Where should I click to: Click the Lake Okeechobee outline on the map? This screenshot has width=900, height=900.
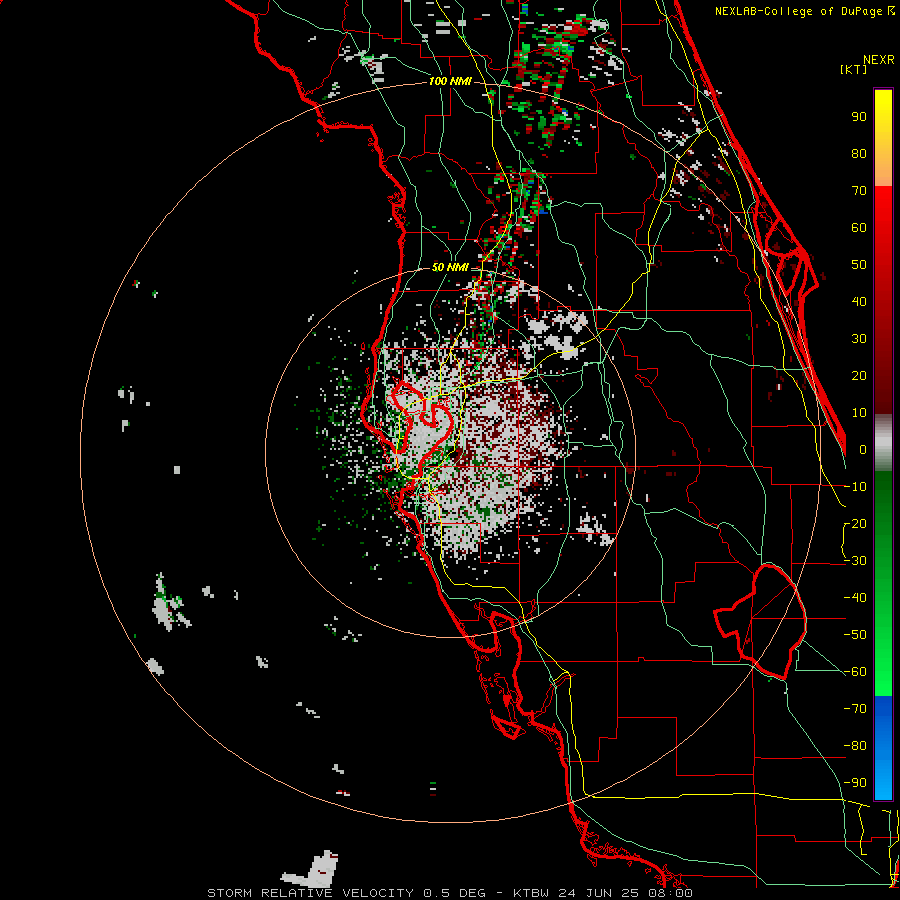[x=761, y=621]
